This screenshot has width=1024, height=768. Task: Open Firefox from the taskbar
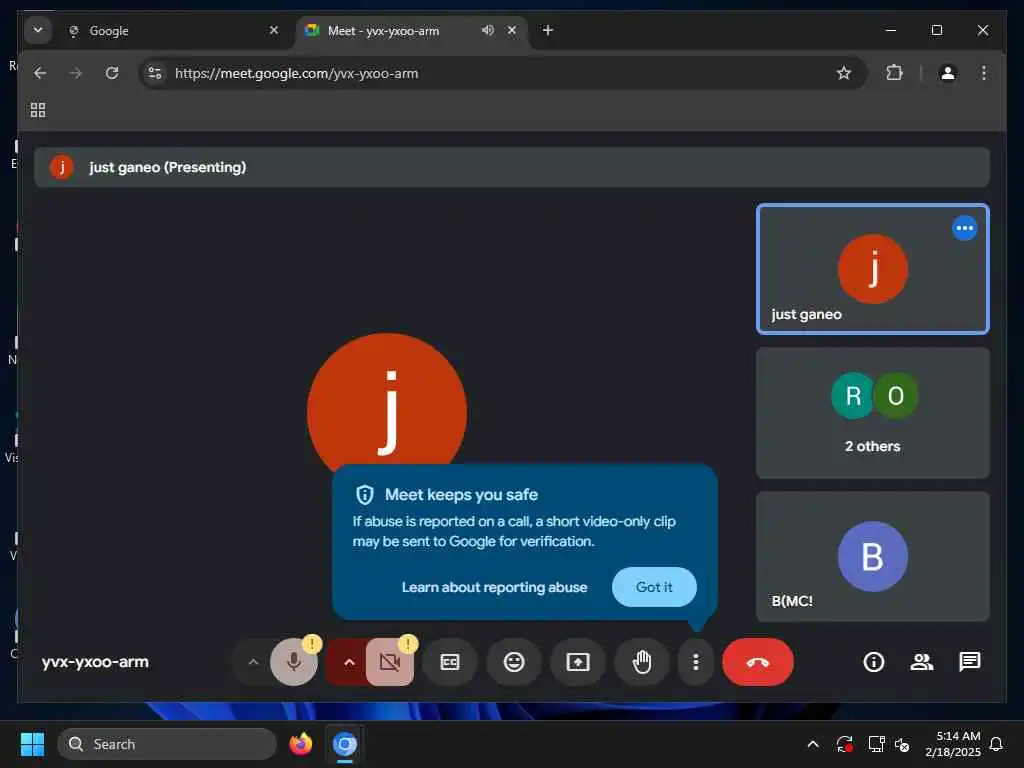coord(301,744)
